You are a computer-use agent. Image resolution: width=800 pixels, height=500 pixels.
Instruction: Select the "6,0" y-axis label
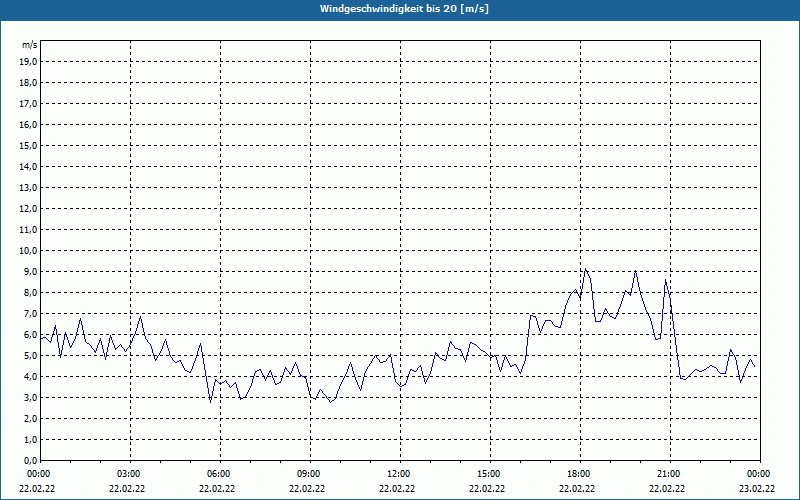pyautogui.click(x=30, y=335)
